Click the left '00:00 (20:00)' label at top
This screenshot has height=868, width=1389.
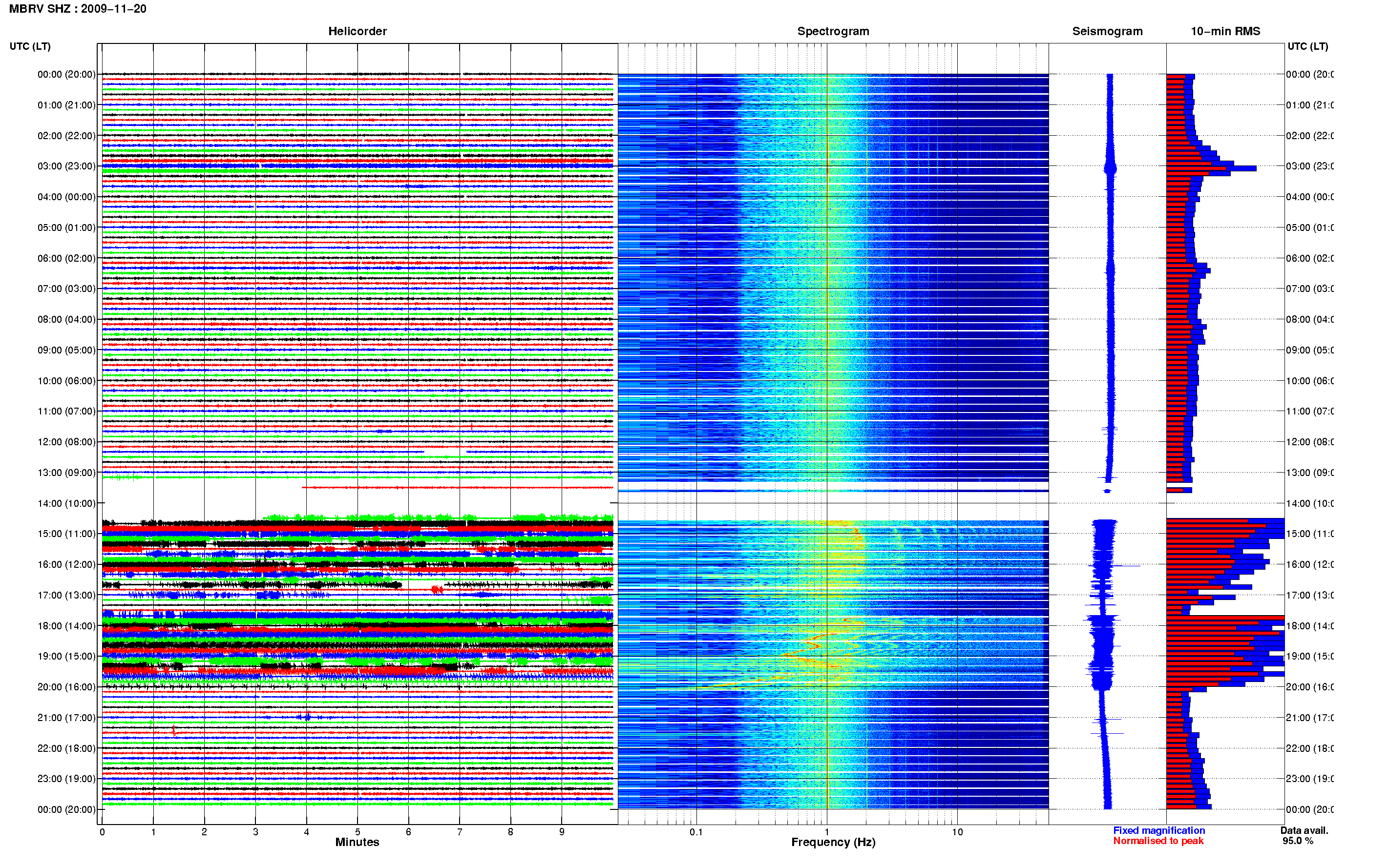66,74
